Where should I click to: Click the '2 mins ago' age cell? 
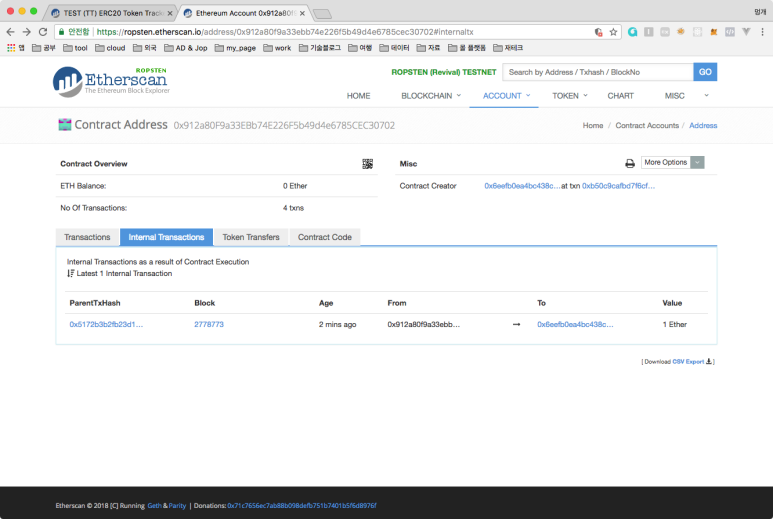click(x=337, y=324)
